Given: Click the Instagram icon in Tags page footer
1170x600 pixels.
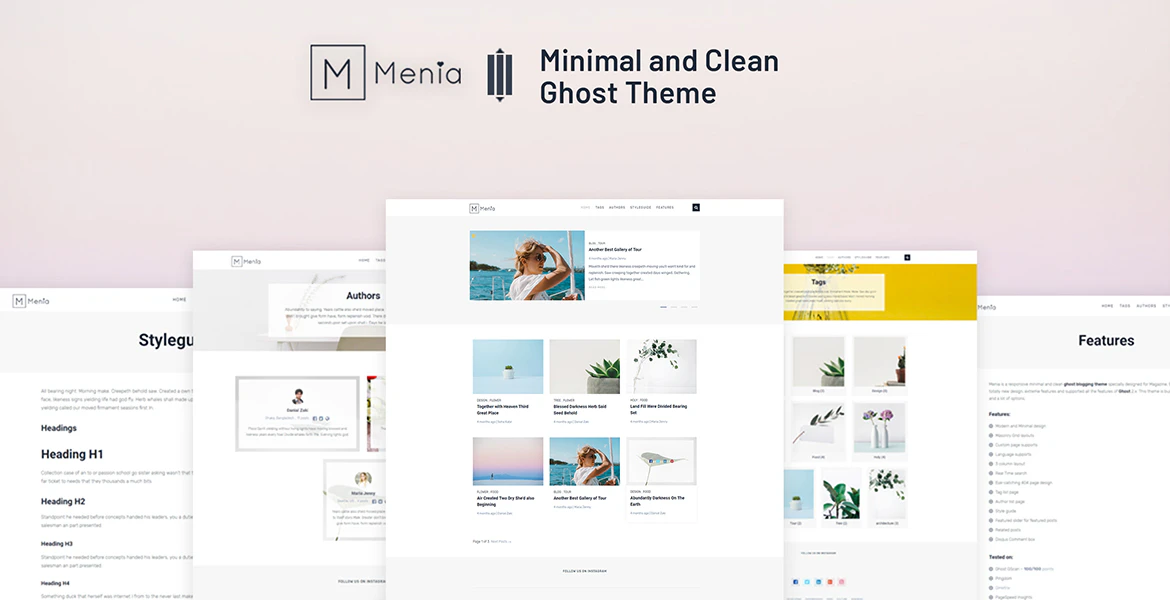Looking at the screenshot, I should pos(842,581).
